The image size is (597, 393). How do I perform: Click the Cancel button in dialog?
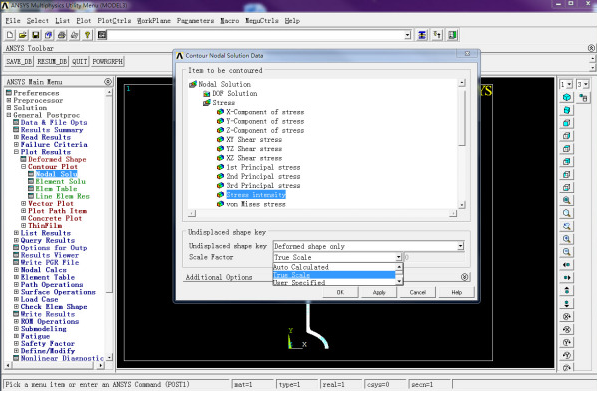click(418, 292)
